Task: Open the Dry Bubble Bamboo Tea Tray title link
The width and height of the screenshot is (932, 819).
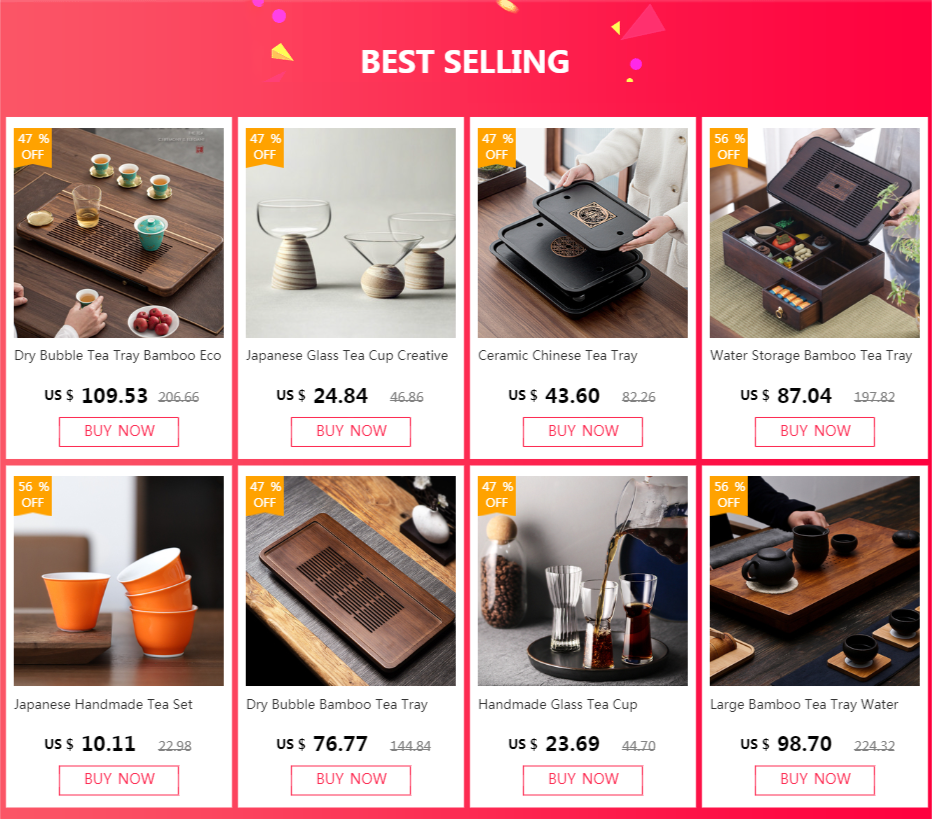Action: click(337, 704)
